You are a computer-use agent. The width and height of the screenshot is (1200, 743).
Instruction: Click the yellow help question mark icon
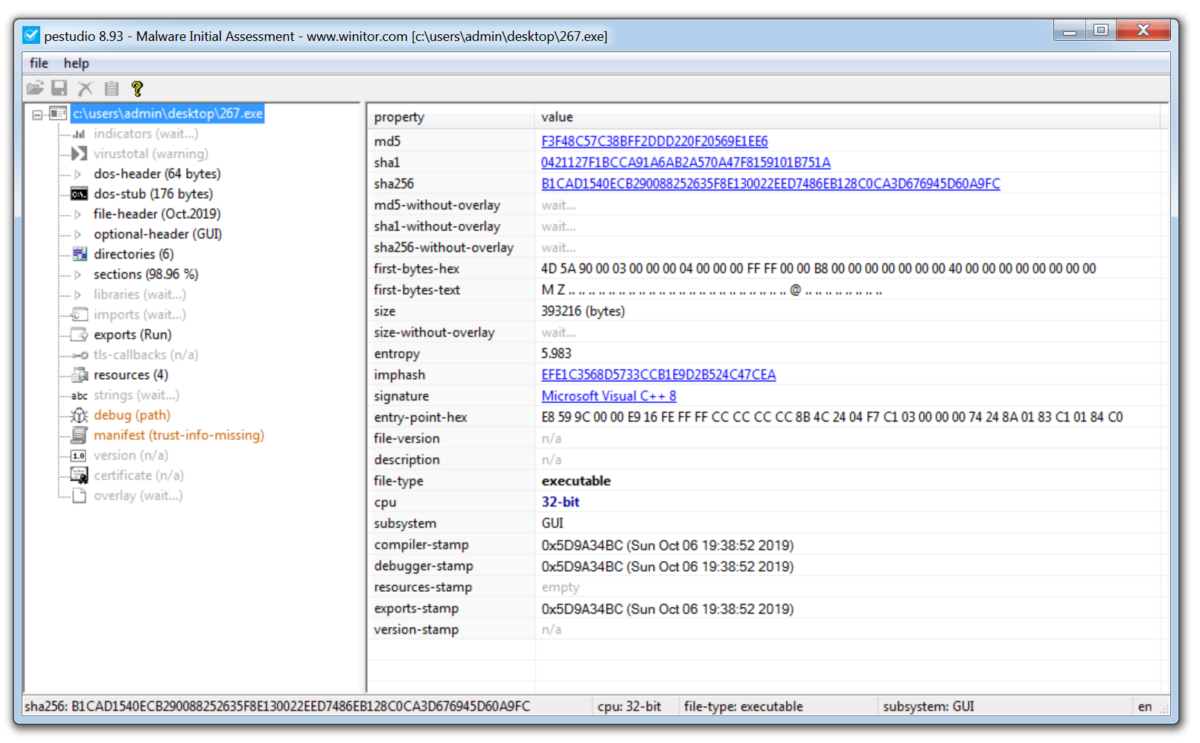[x=137, y=88]
